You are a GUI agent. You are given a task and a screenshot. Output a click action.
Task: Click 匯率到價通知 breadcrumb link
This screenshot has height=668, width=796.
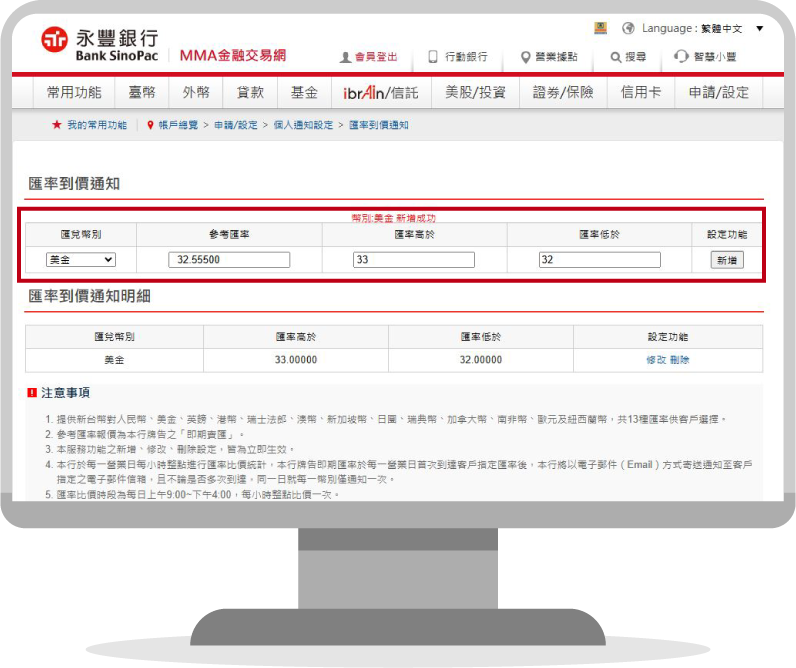379,125
